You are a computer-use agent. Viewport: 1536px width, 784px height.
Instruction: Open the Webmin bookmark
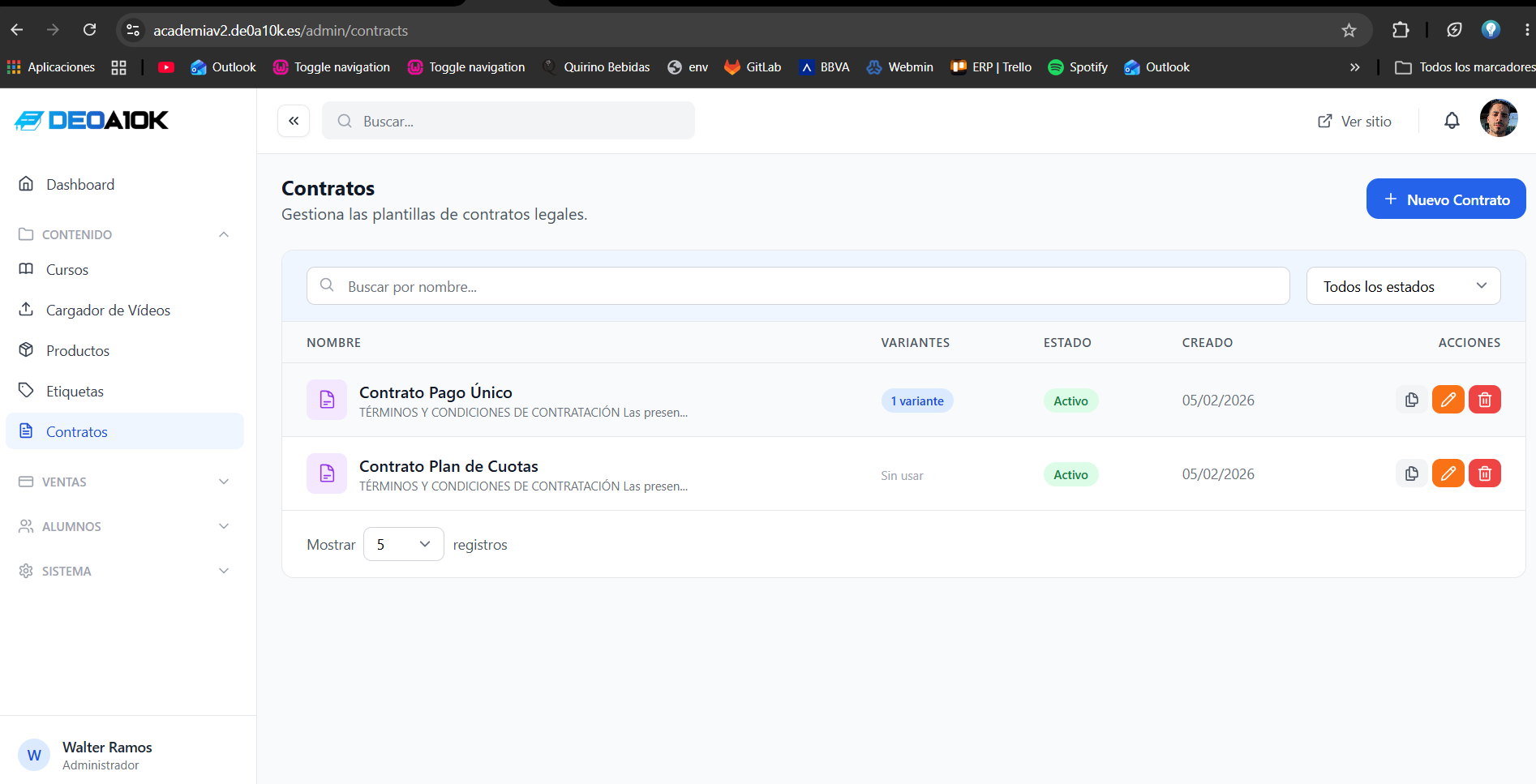point(899,67)
